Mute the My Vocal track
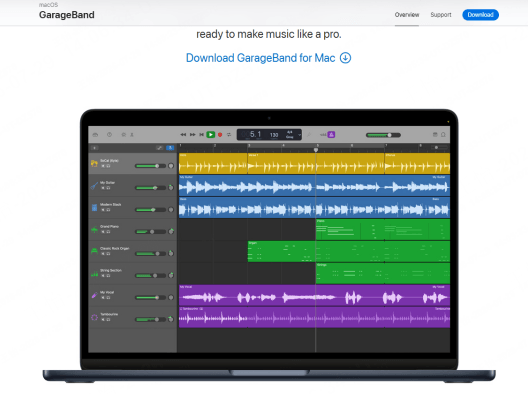The image size is (528, 394). point(103,298)
